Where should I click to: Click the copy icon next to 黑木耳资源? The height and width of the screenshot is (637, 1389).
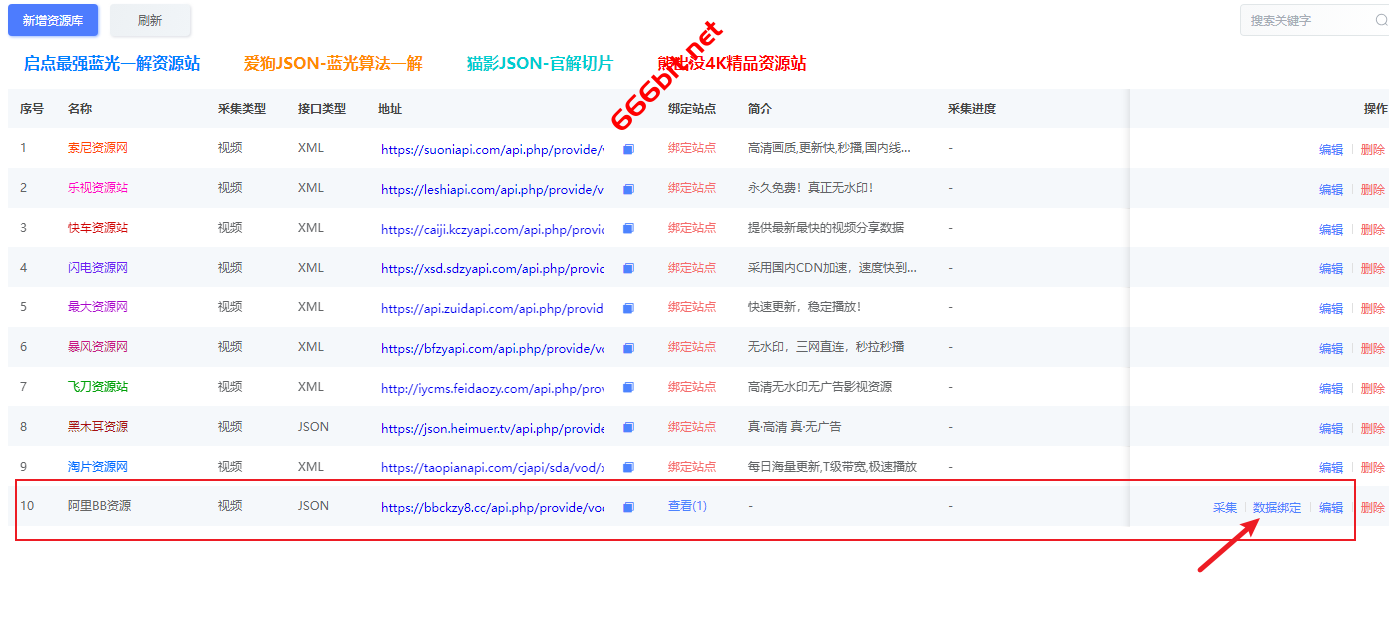(628, 427)
